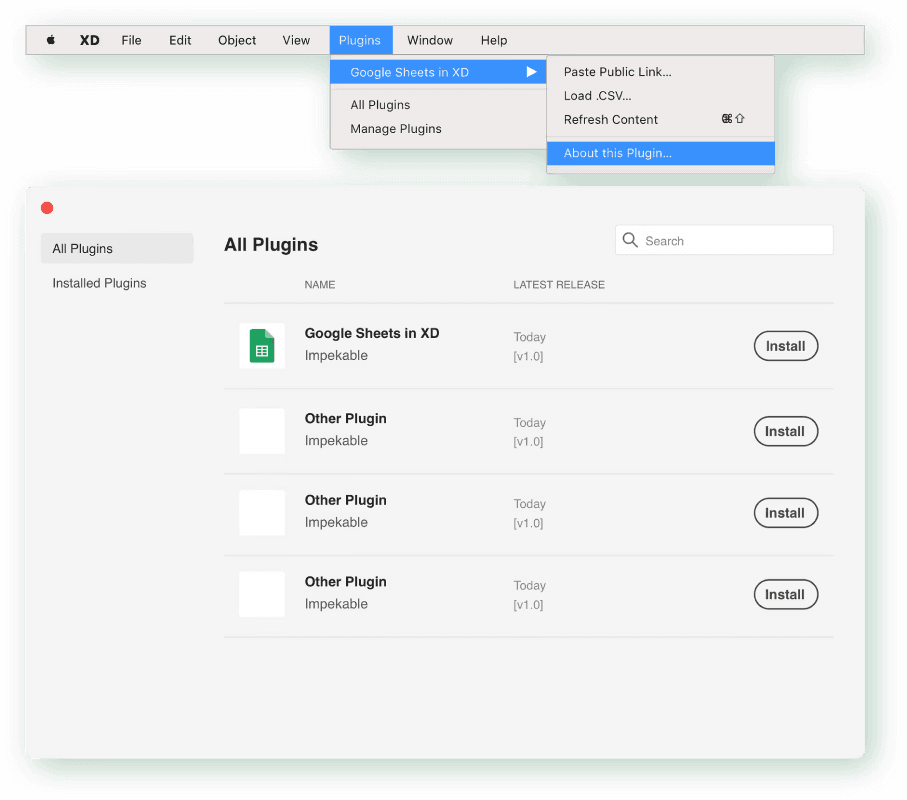Close the plugin manager with red button
Image resolution: width=907 pixels, height=800 pixels.
coord(47,208)
